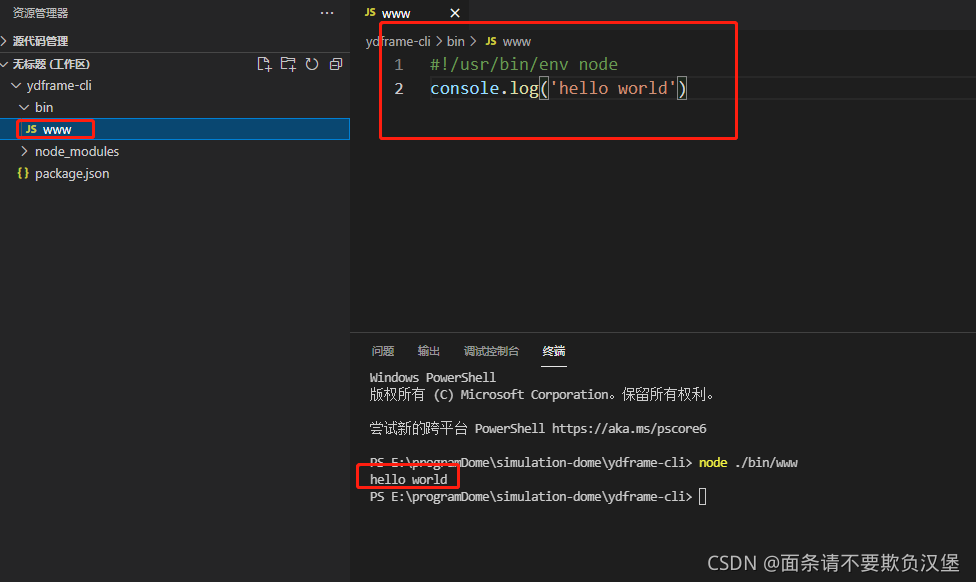Click the 资源管理器 explorer title

(40, 13)
